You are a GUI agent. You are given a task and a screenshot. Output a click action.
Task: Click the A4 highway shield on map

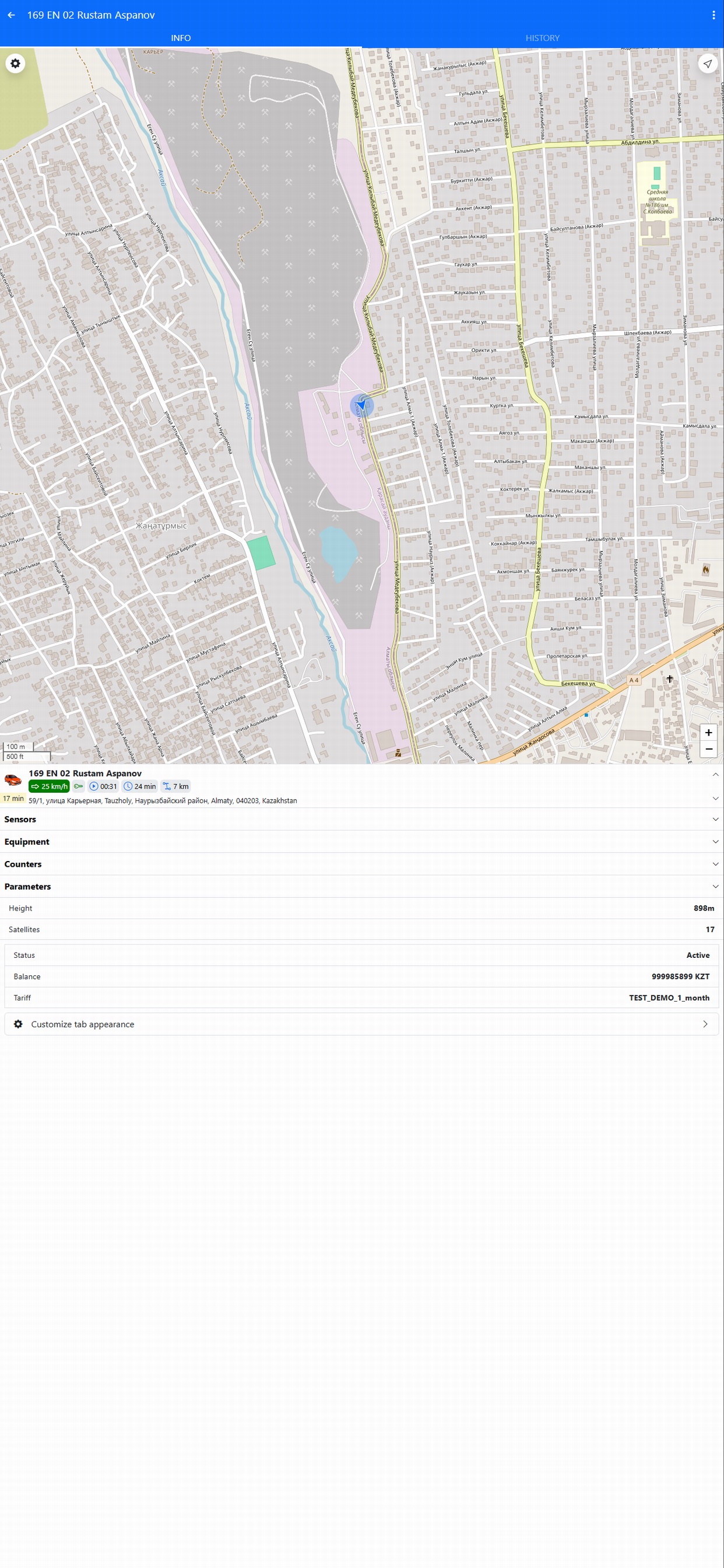633,680
